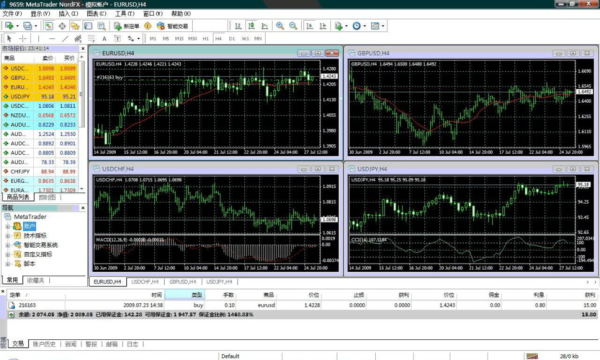Open the Templates toolbar icon
This screenshot has width=600, height=360.
[375, 26]
